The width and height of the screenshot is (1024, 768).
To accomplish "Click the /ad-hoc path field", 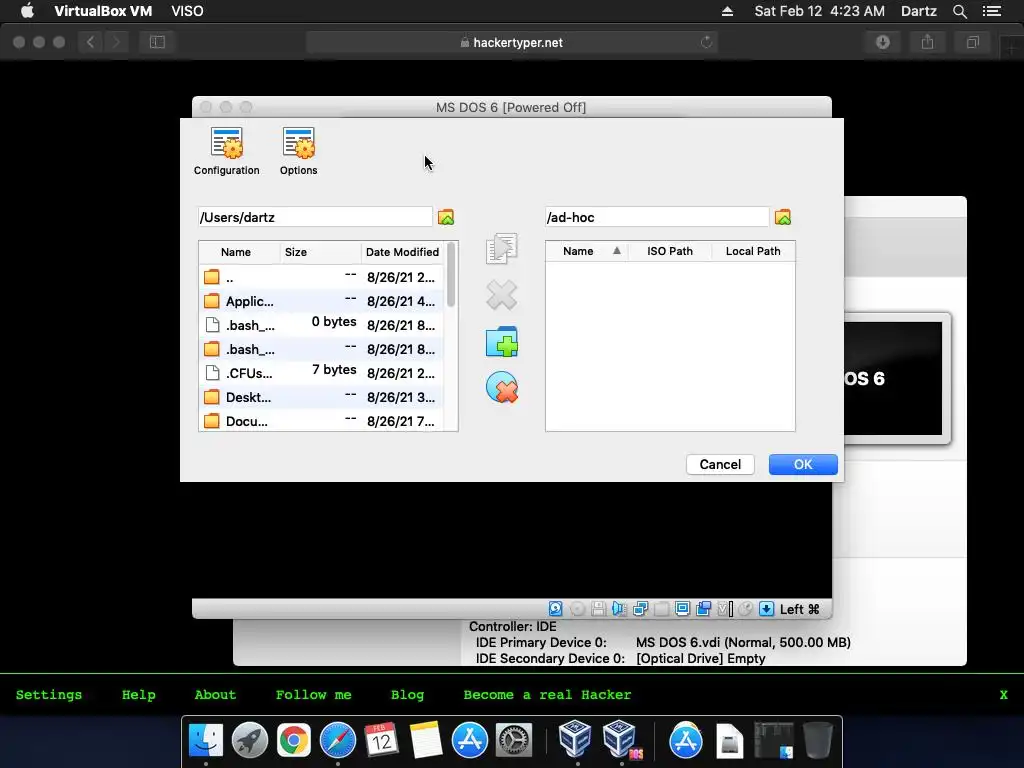I will pos(657,217).
